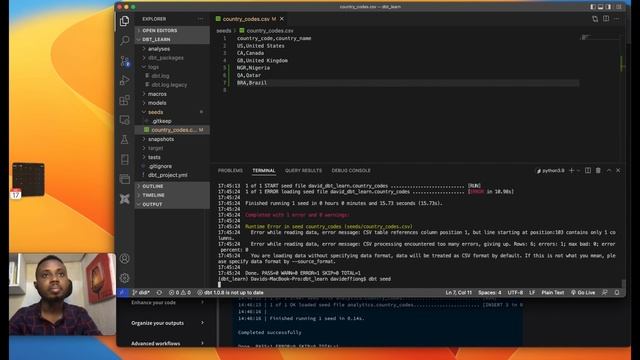
Task: Expand the target folder
Action: click(x=172, y=148)
